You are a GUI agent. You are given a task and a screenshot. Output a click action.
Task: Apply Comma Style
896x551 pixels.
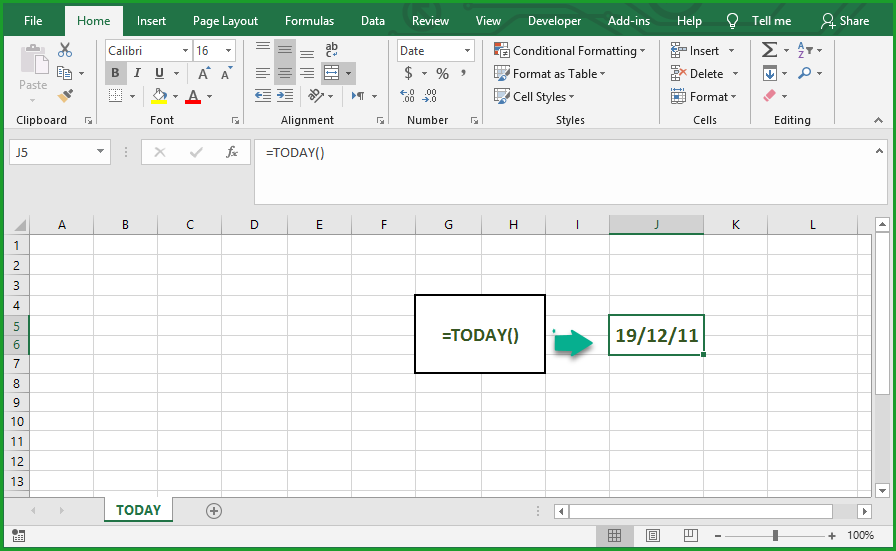pos(463,73)
